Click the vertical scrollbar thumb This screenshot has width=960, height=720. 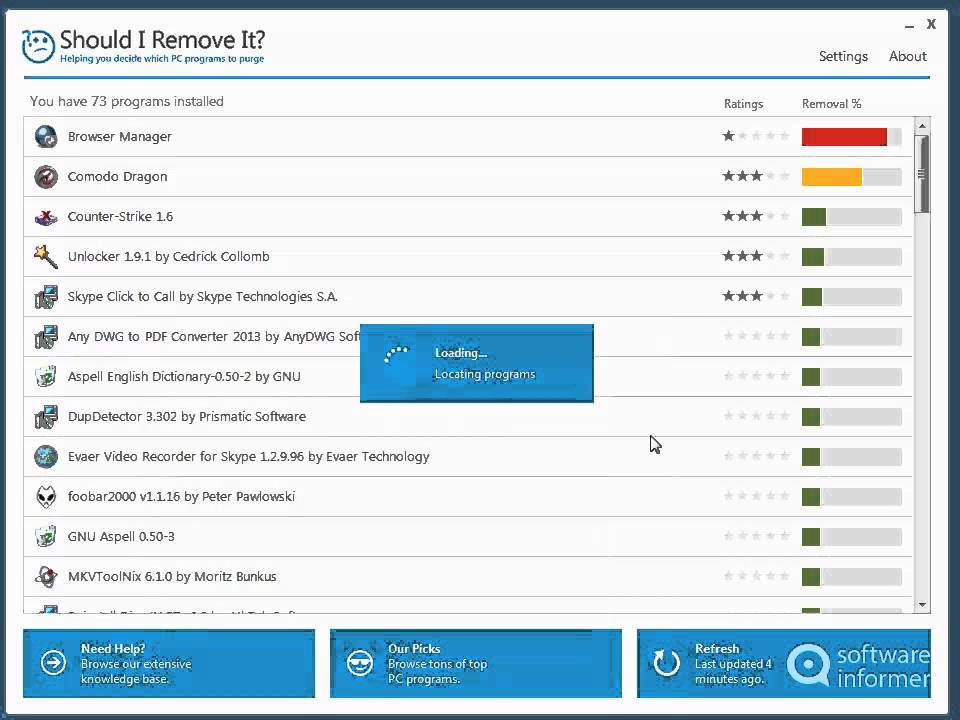tap(922, 174)
